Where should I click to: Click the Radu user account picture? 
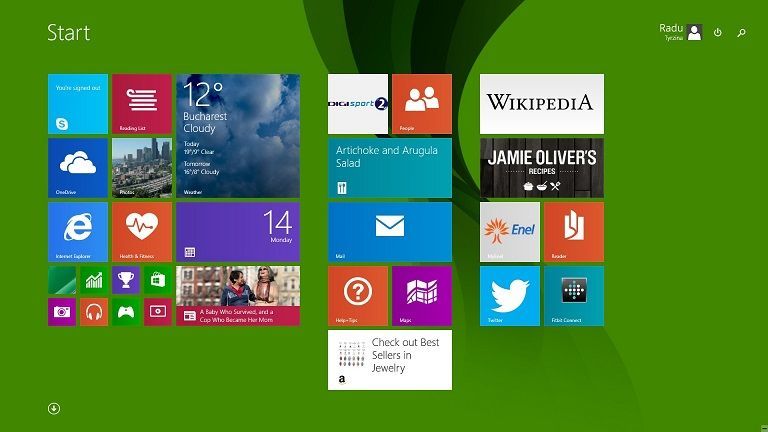(x=694, y=32)
